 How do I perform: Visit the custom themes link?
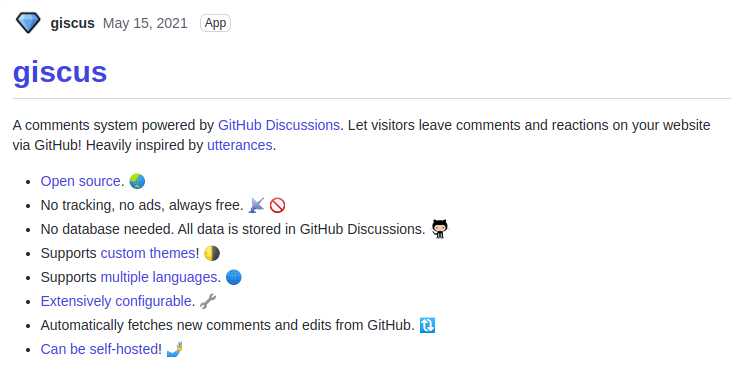pyautogui.click(x=148, y=253)
